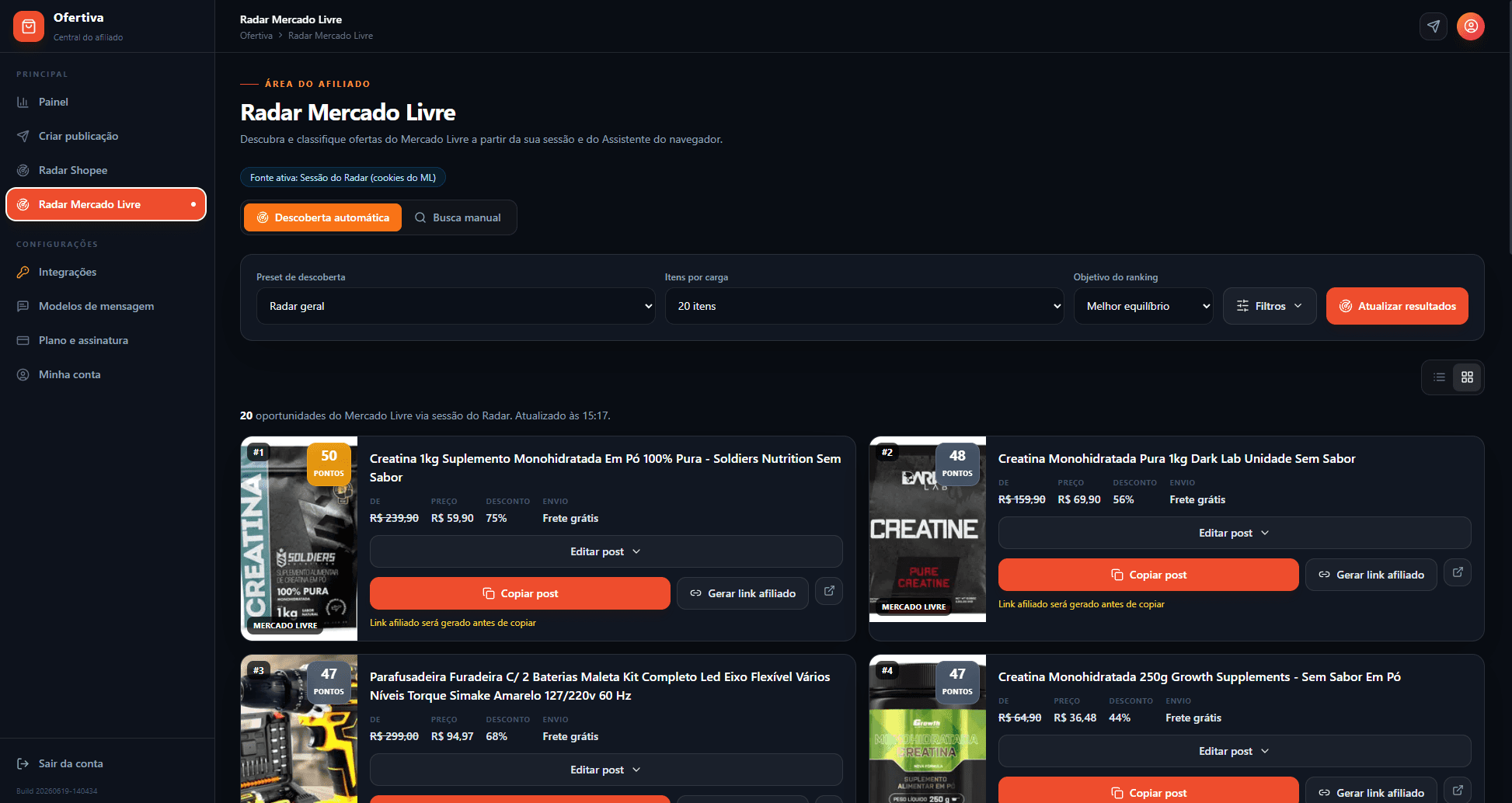
Task: Open external link for Growth Supplements creatine
Action: (1458, 790)
